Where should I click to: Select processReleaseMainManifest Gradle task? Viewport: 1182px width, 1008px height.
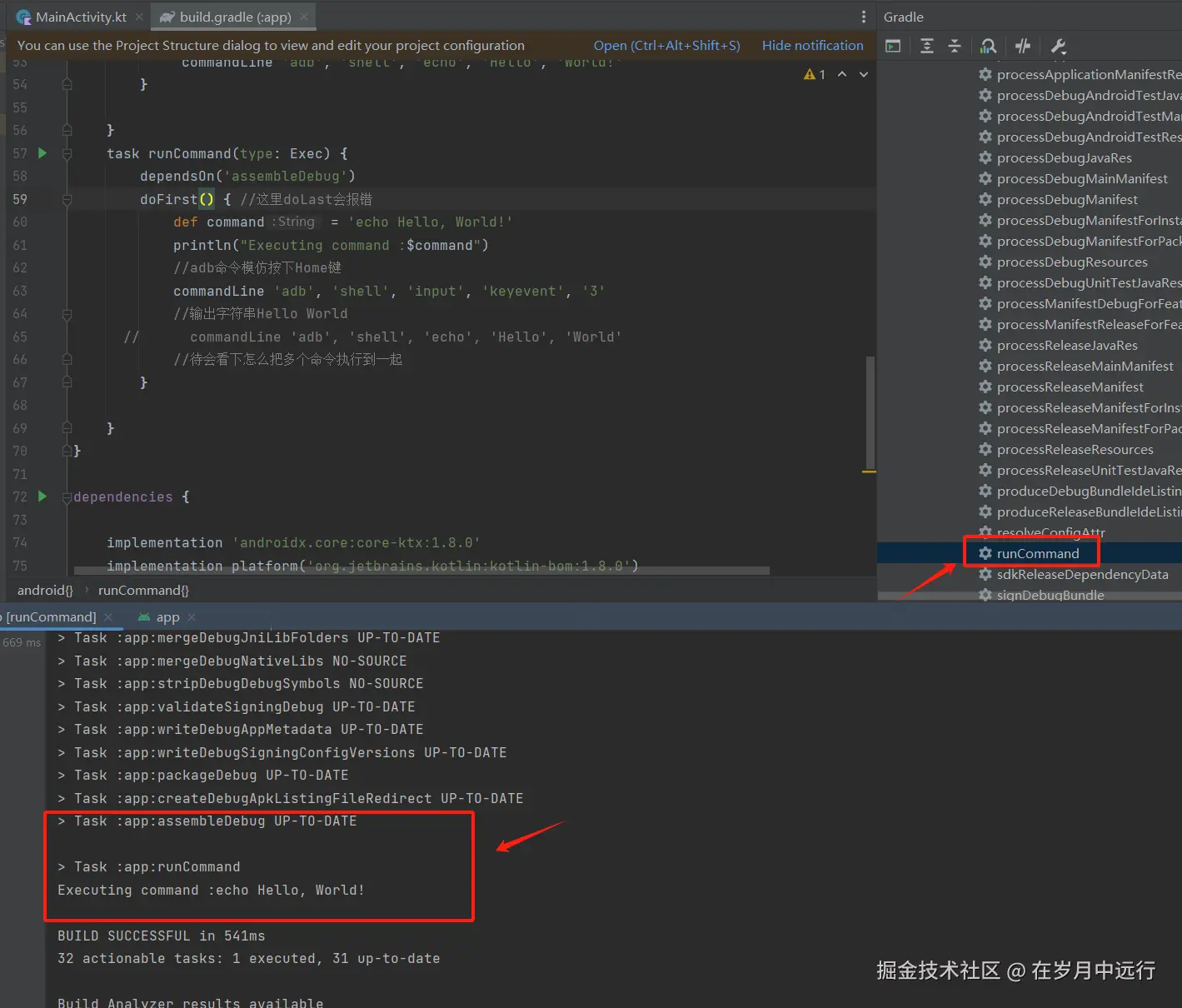pos(1085,366)
